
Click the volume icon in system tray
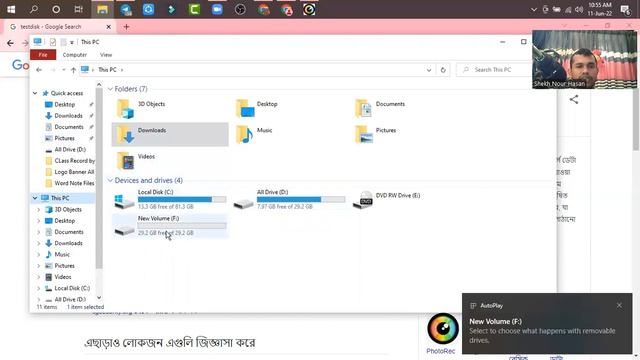tap(579, 9)
